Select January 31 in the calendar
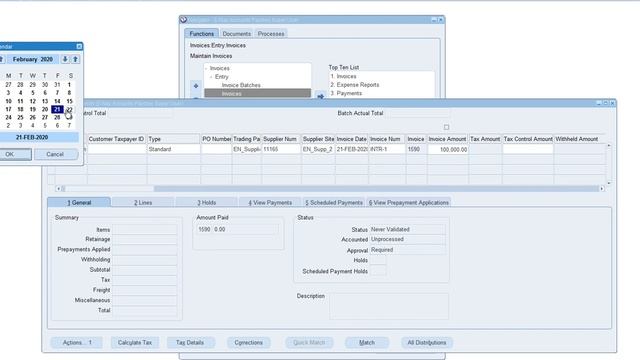The width and height of the screenshot is (640, 360). pos(57,84)
